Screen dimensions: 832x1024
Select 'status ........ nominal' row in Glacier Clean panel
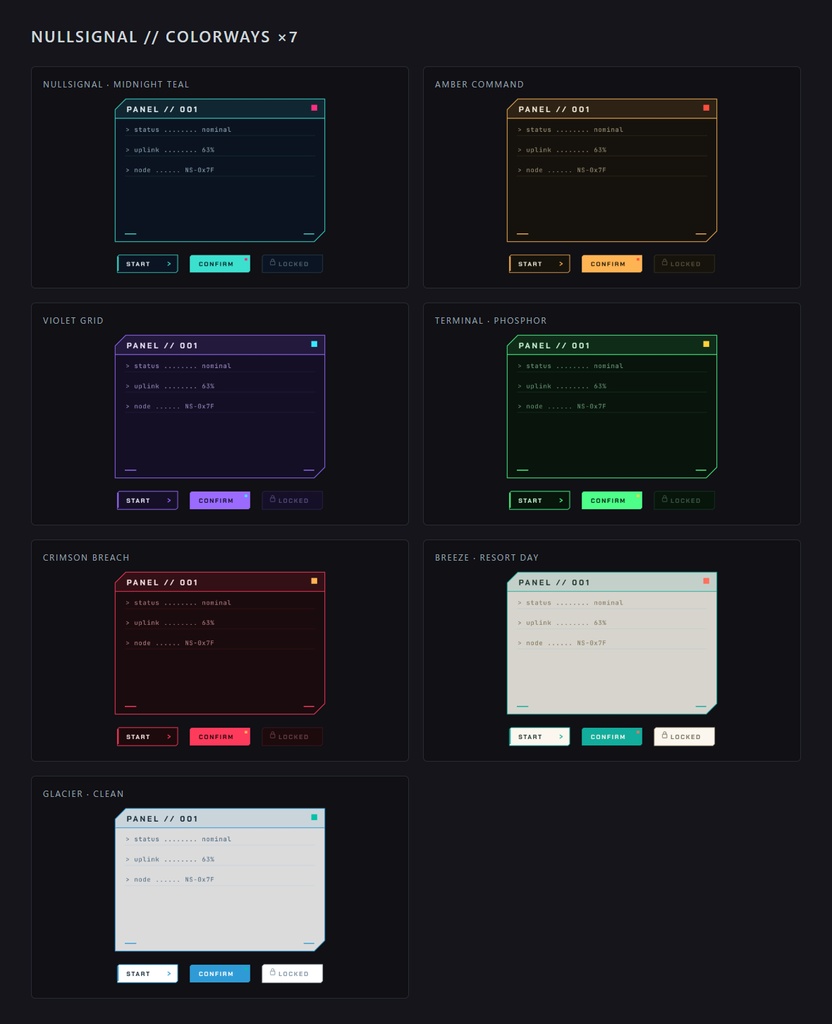(x=220, y=839)
